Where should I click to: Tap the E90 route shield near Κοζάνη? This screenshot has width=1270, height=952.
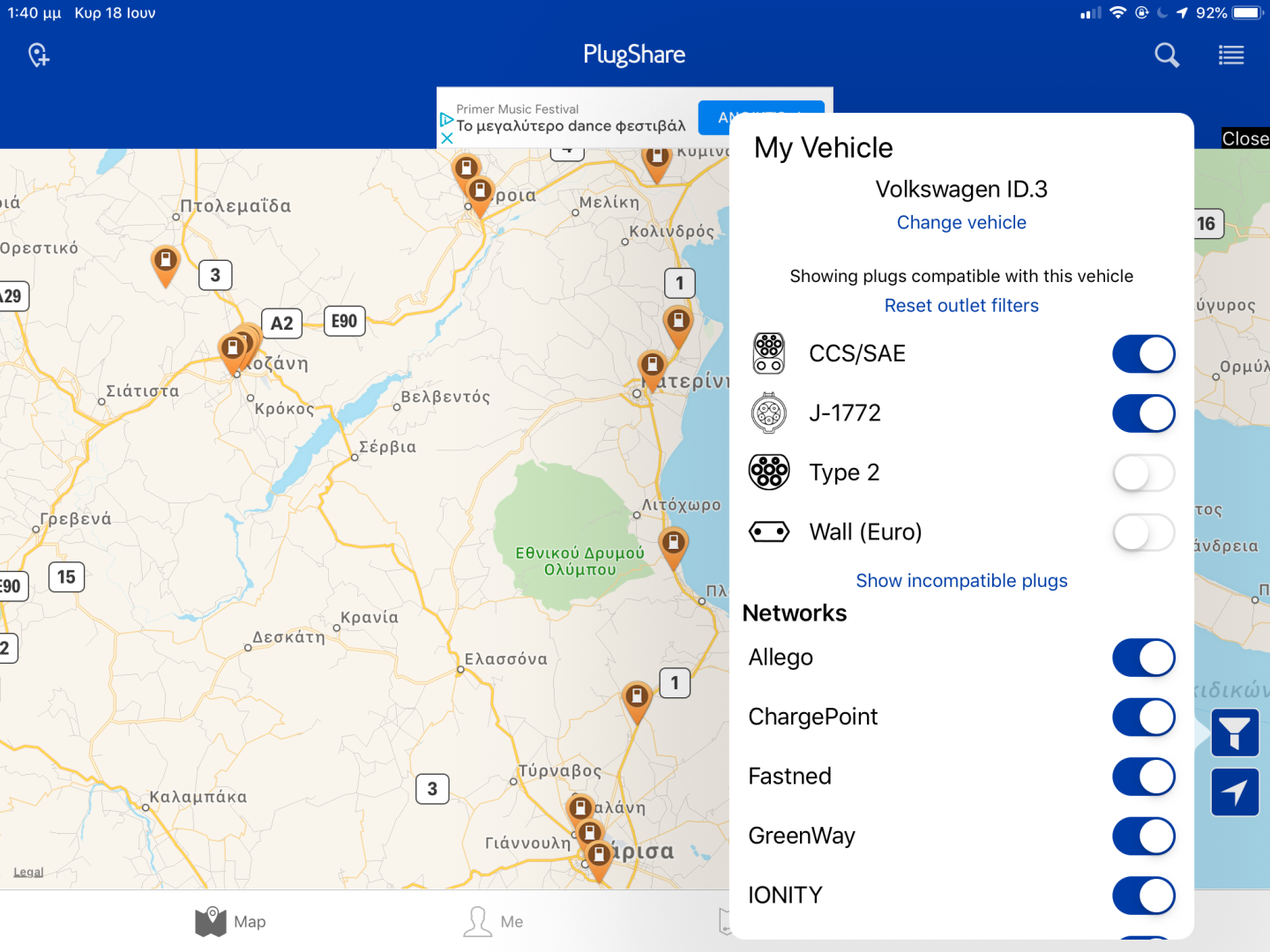[x=345, y=321]
